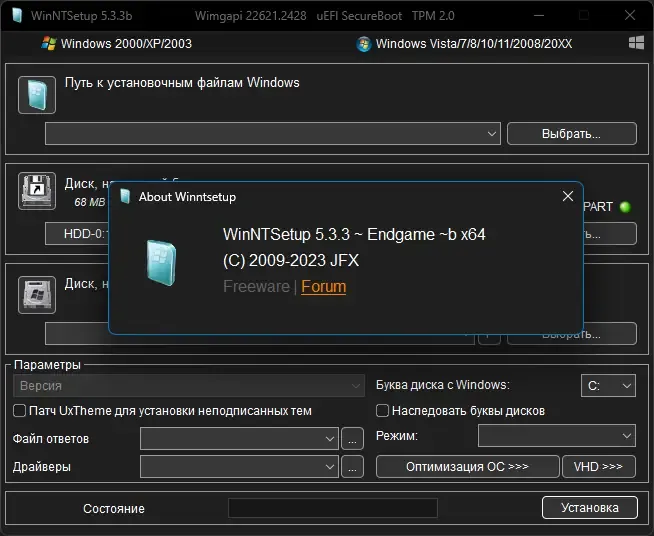The height and width of the screenshot is (536, 654).
Task: Click the '(C) 2009-2023 JFX' text
Action: click(291, 261)
